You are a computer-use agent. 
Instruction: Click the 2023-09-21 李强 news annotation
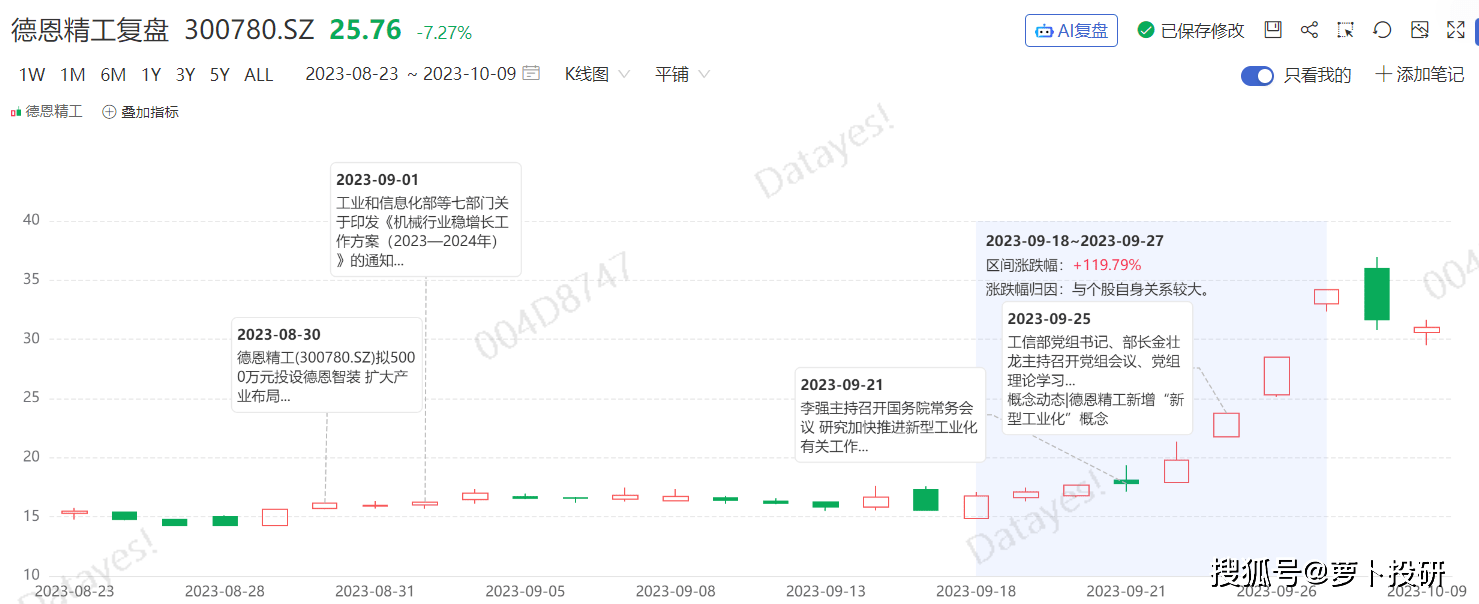[890, 414]
